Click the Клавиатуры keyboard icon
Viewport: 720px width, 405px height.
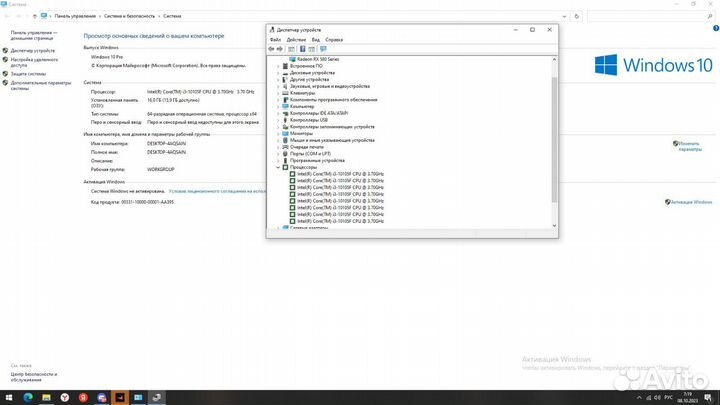tap(285, 93)
